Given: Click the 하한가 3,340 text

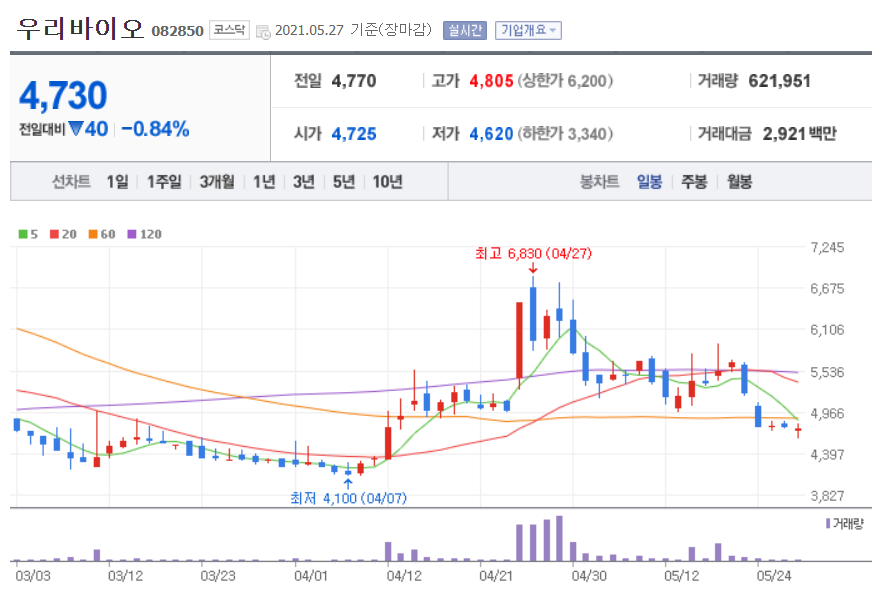Looking at the screenshot, I should point(565,134).
